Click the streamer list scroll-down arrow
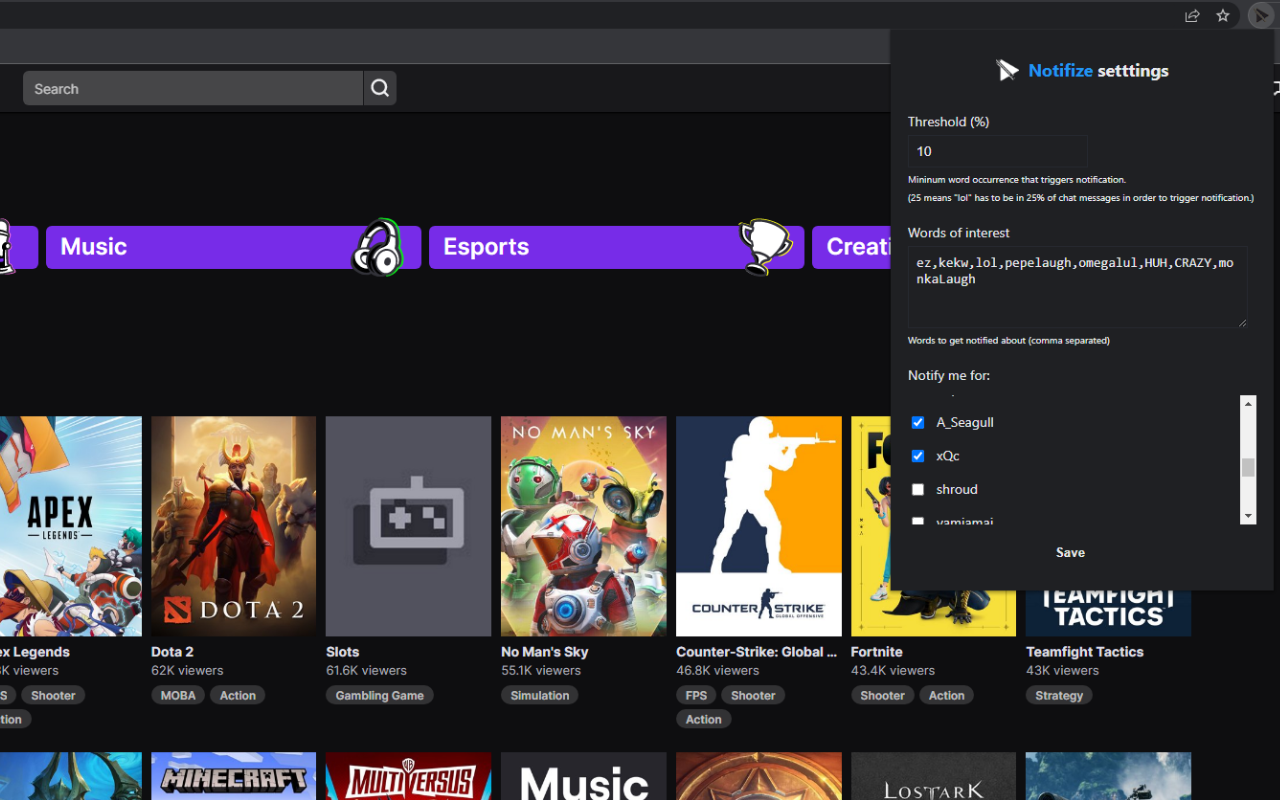This screenshot has width=1280, height=800. (x=1248, y=516)
